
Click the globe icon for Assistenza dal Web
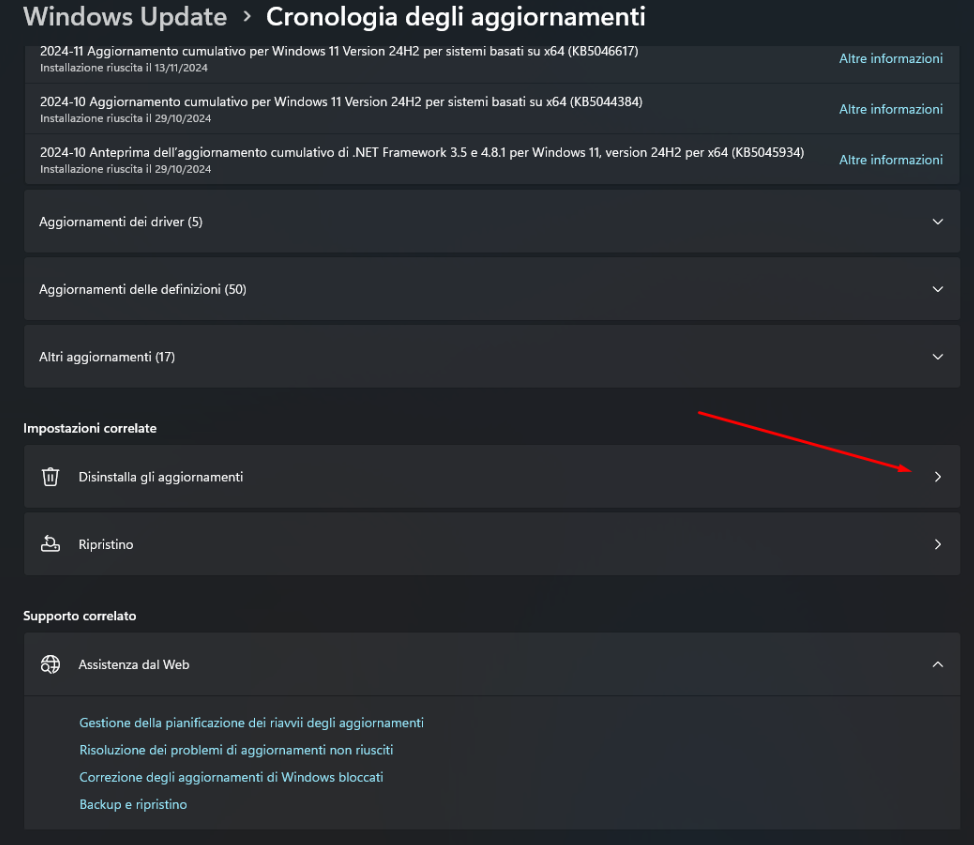pos(50,664)
